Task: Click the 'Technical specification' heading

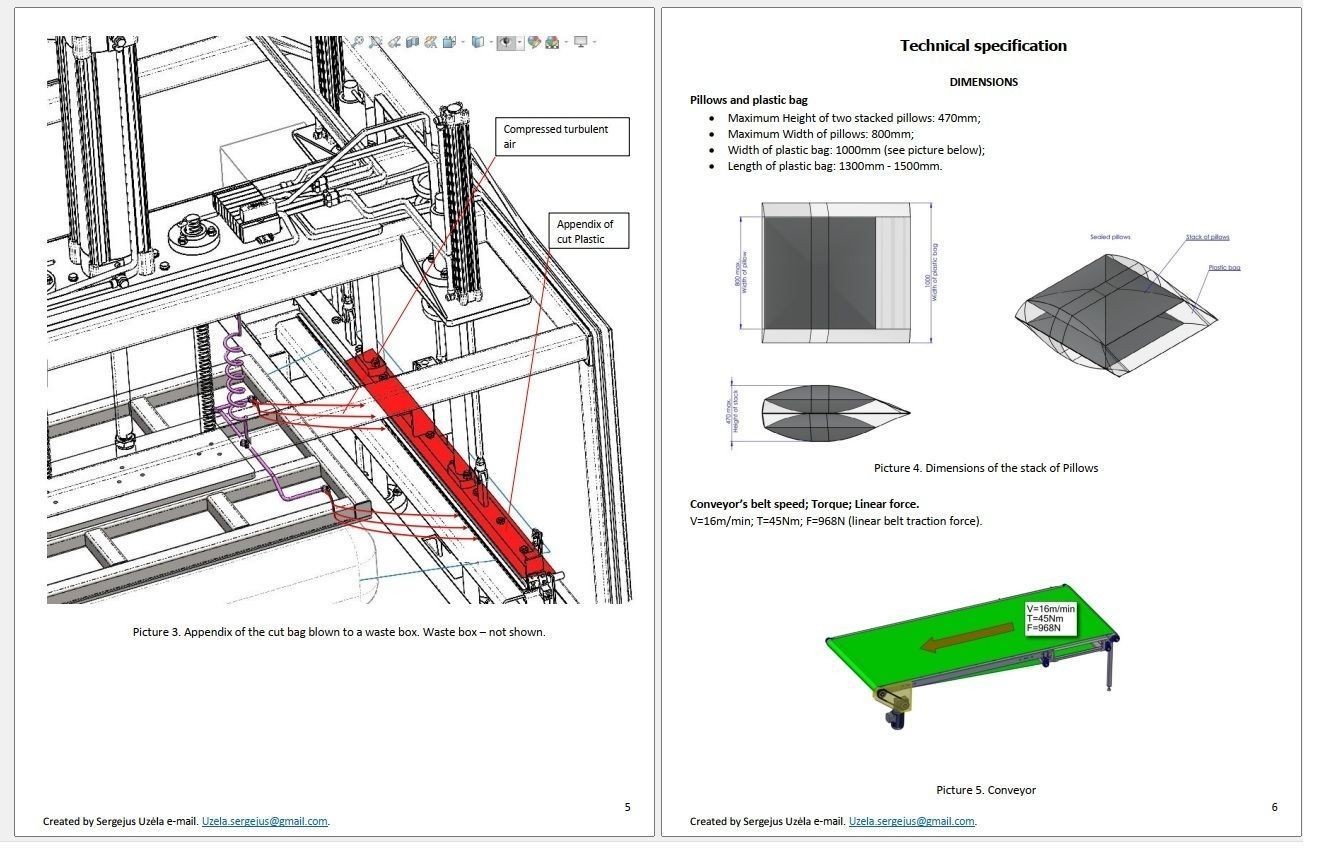Action: pos(983,45)
